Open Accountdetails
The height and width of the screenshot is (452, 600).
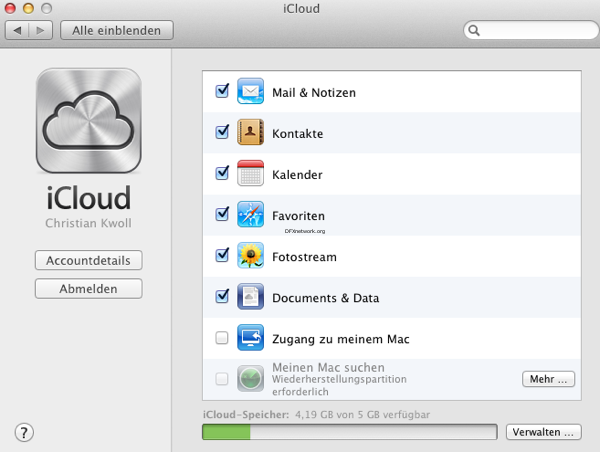point(89,260)
